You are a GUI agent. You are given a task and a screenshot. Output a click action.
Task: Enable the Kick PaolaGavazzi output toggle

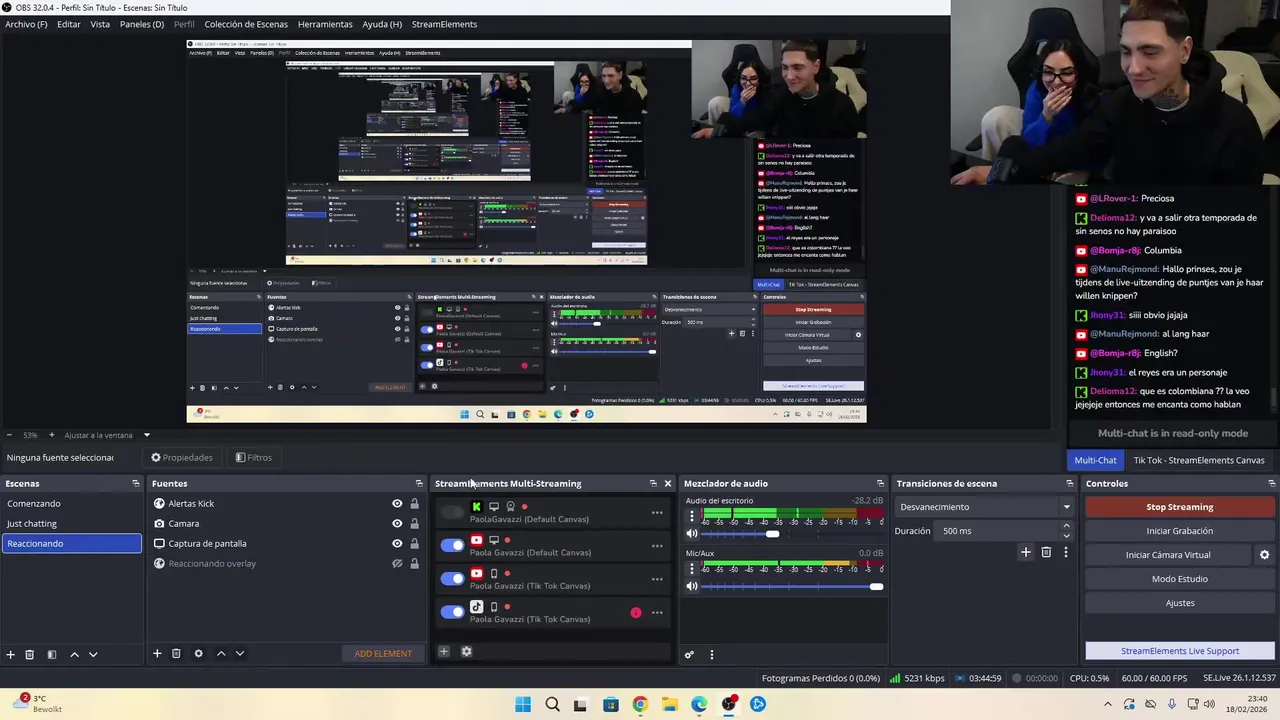(x=452, y=512)
